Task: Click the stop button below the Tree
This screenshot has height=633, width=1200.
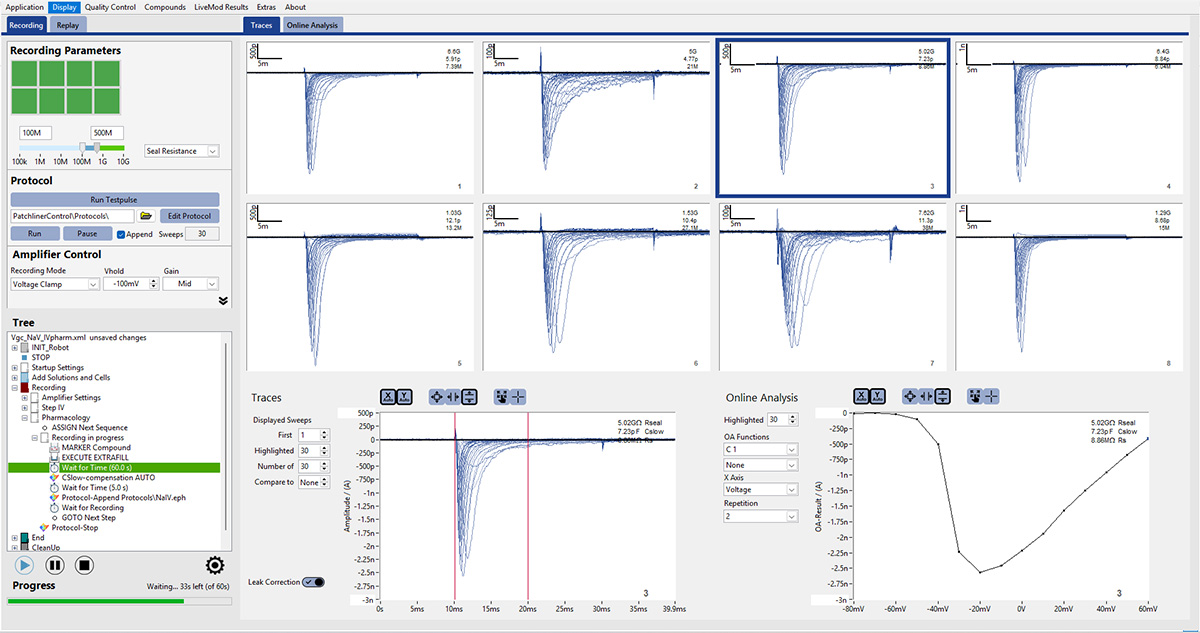Action: (85, 565)
